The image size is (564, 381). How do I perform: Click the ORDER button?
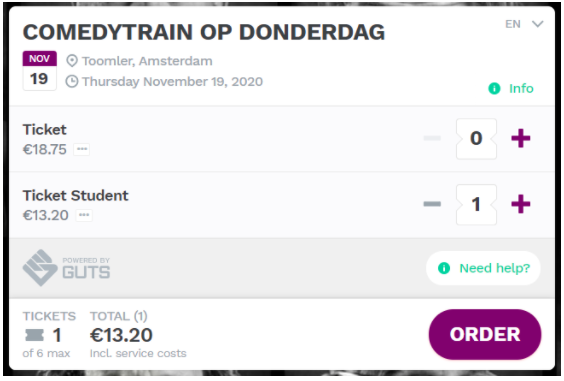click(485, 334)
